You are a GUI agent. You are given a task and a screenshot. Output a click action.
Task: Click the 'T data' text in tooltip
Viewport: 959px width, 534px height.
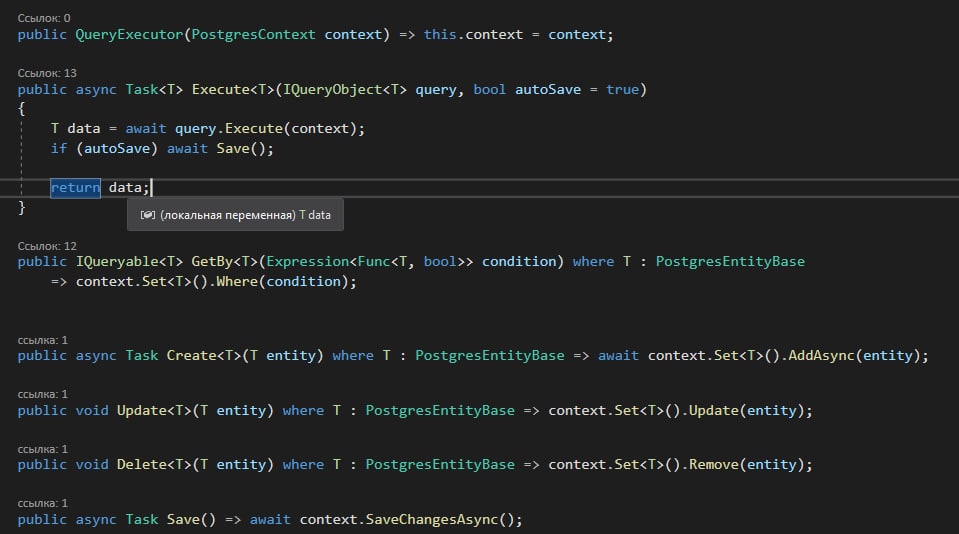[315, 215]
